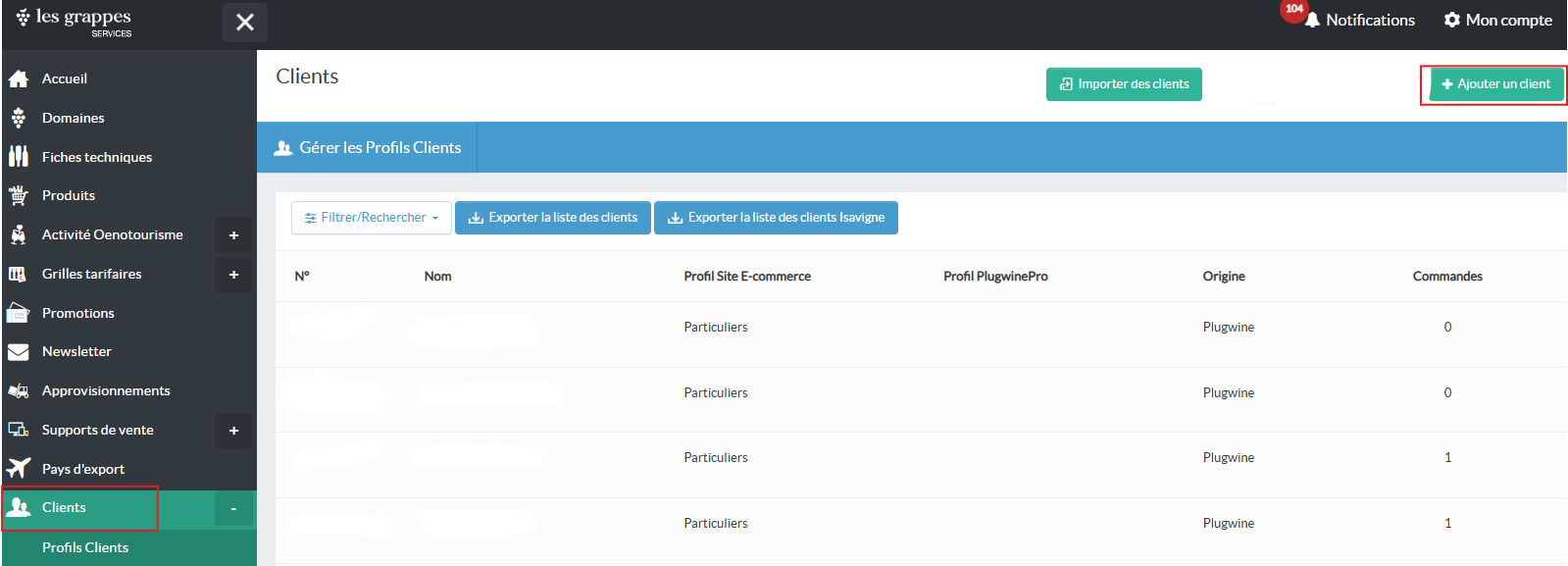Click the Accueil home icon
The width and height of the screenshot is (1568, 566).
19,78
